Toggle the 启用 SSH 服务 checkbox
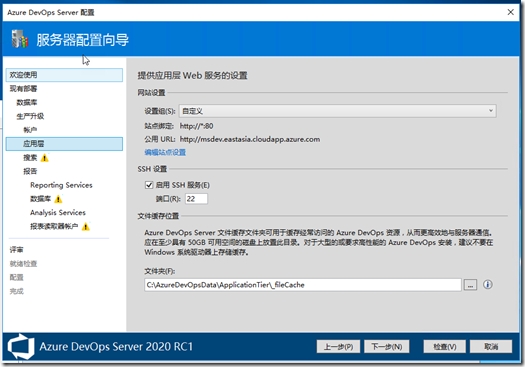Screen dimensions: 525x367 149,185
